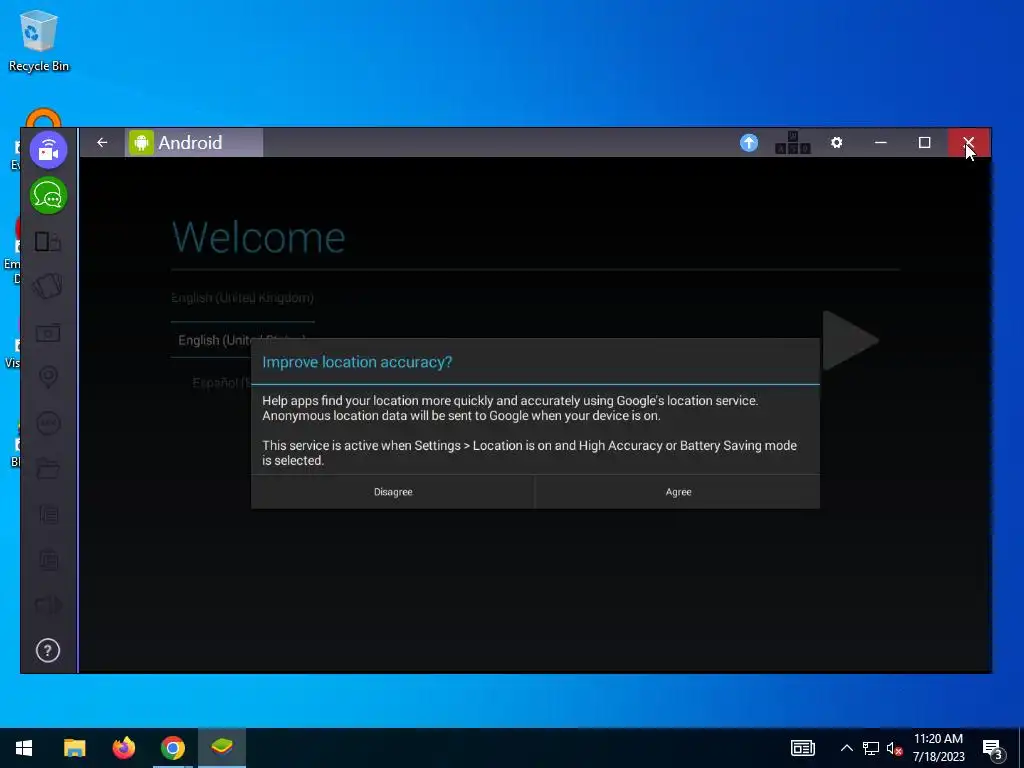
Task: Click the Disagree button
Action: [393, 492]
